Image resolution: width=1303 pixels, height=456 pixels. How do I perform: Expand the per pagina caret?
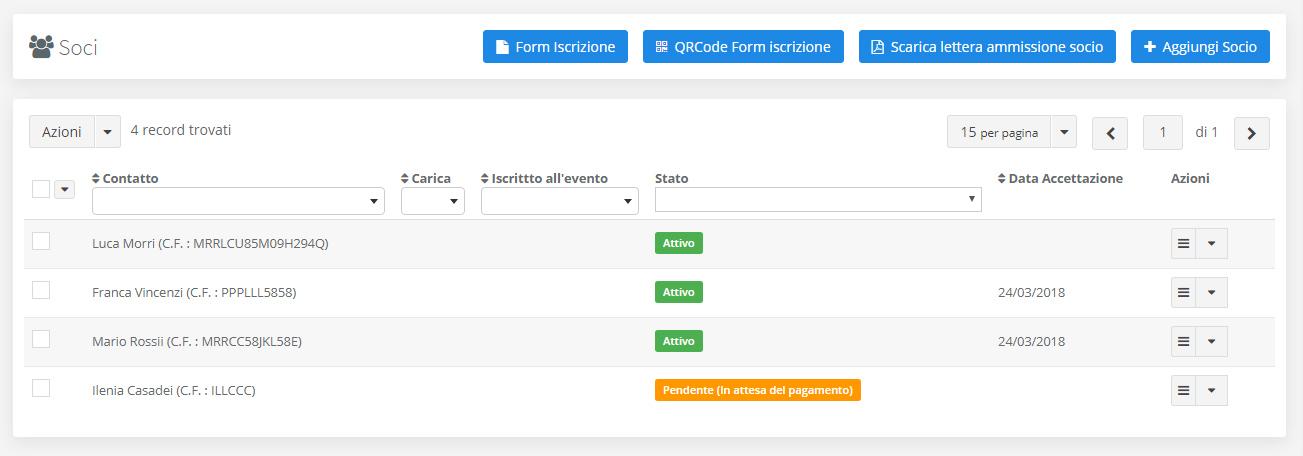[1063, 132]
